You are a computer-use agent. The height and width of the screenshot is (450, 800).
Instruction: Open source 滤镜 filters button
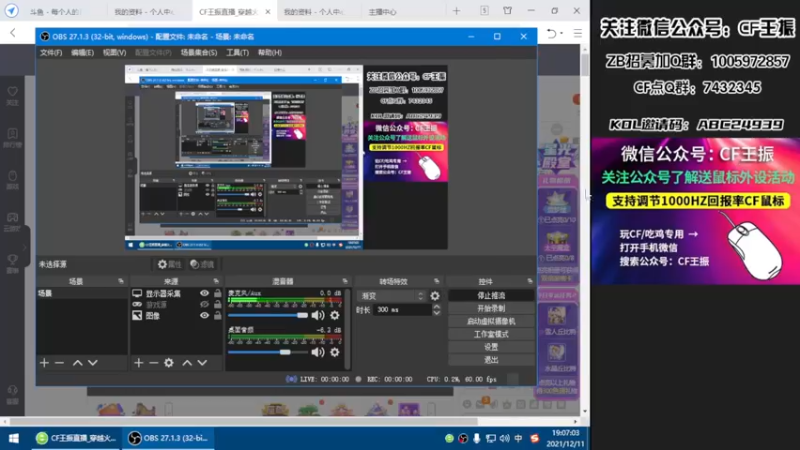202,264
